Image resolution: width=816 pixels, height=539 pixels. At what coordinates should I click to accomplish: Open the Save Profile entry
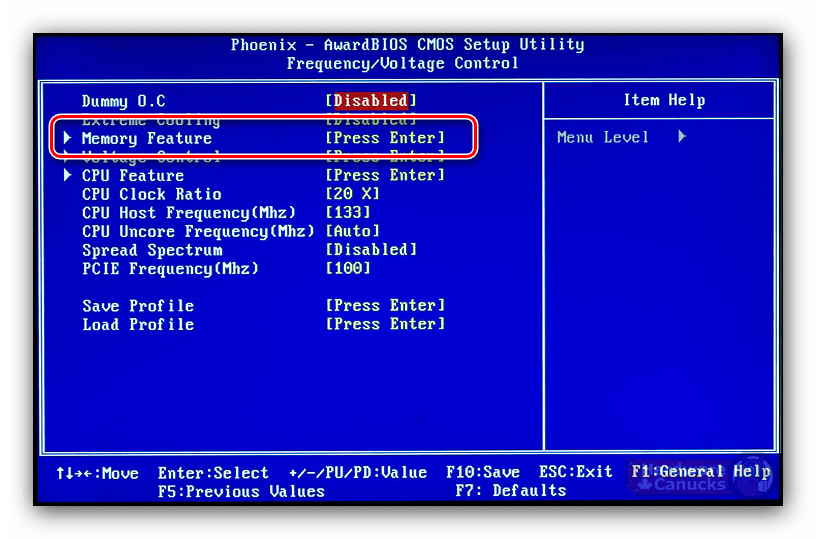point(138,306)
